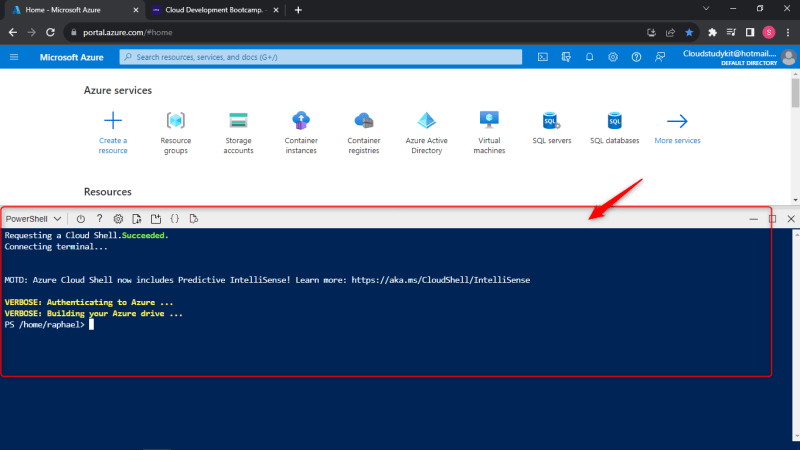800x450 pixels.
Task: Open a new Chrome tab
Action: click(x=298, y=10)
